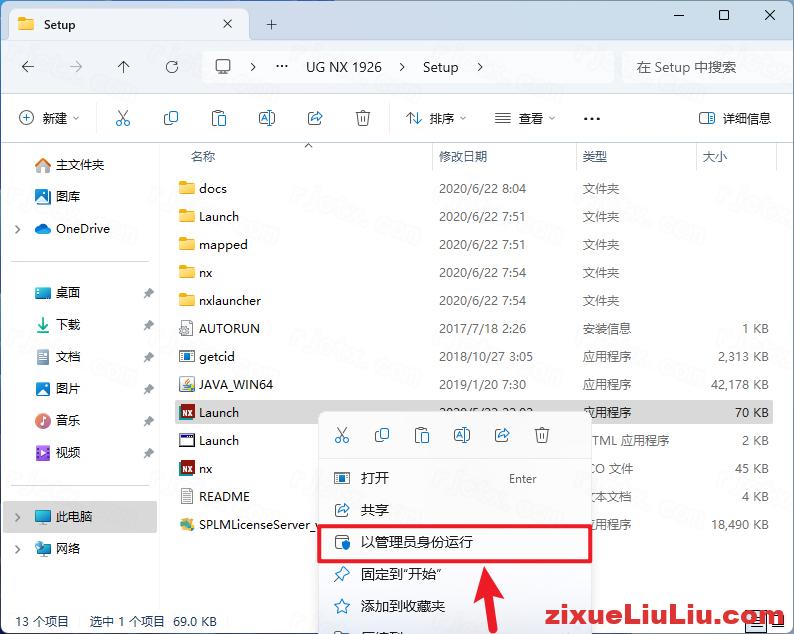Click the rename icon in the context menu
The width and height of the screenshot is (794, 634).
click(x=462, y=435)
